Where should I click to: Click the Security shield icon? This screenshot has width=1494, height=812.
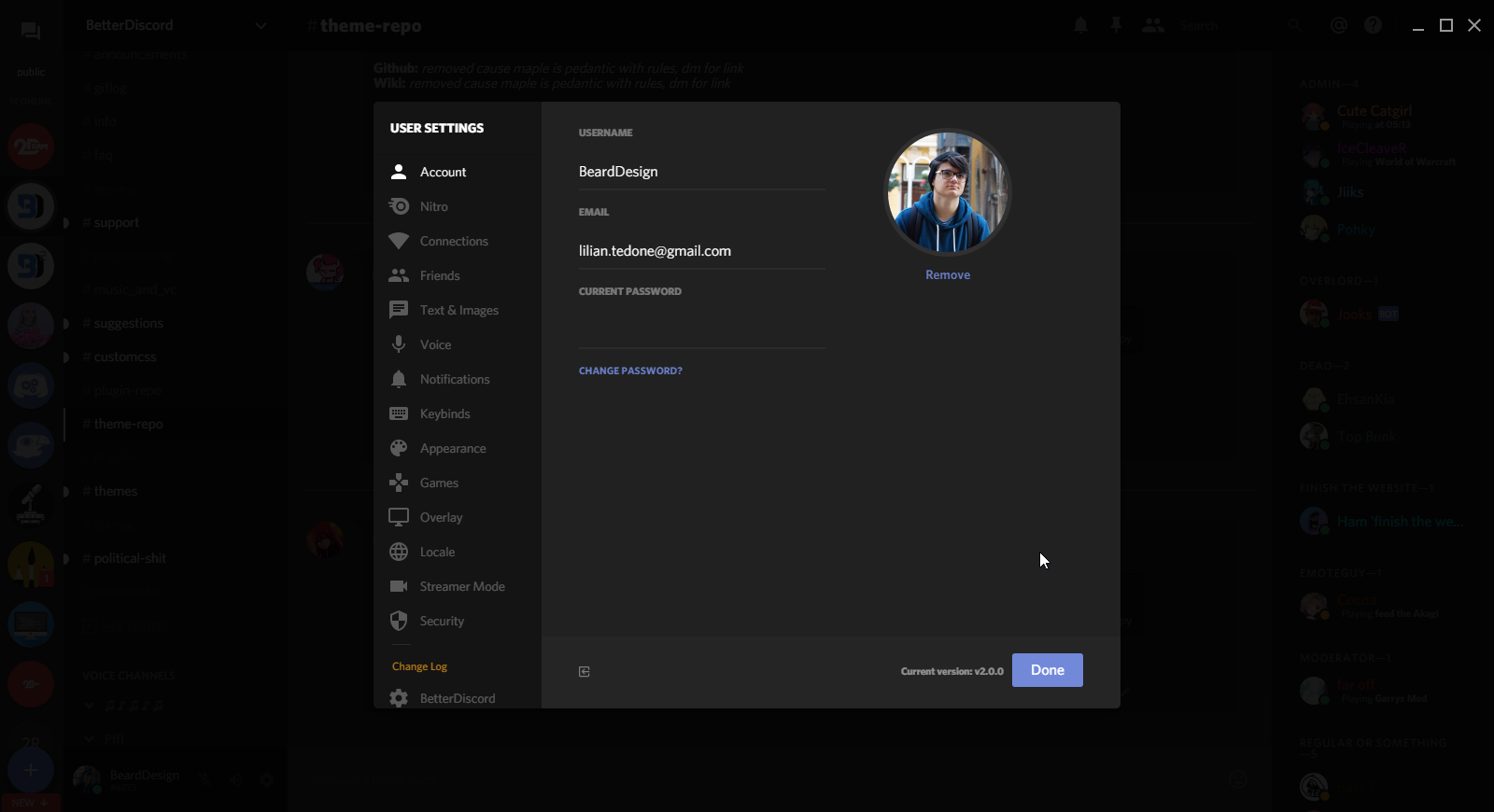(x=399, y=621)
